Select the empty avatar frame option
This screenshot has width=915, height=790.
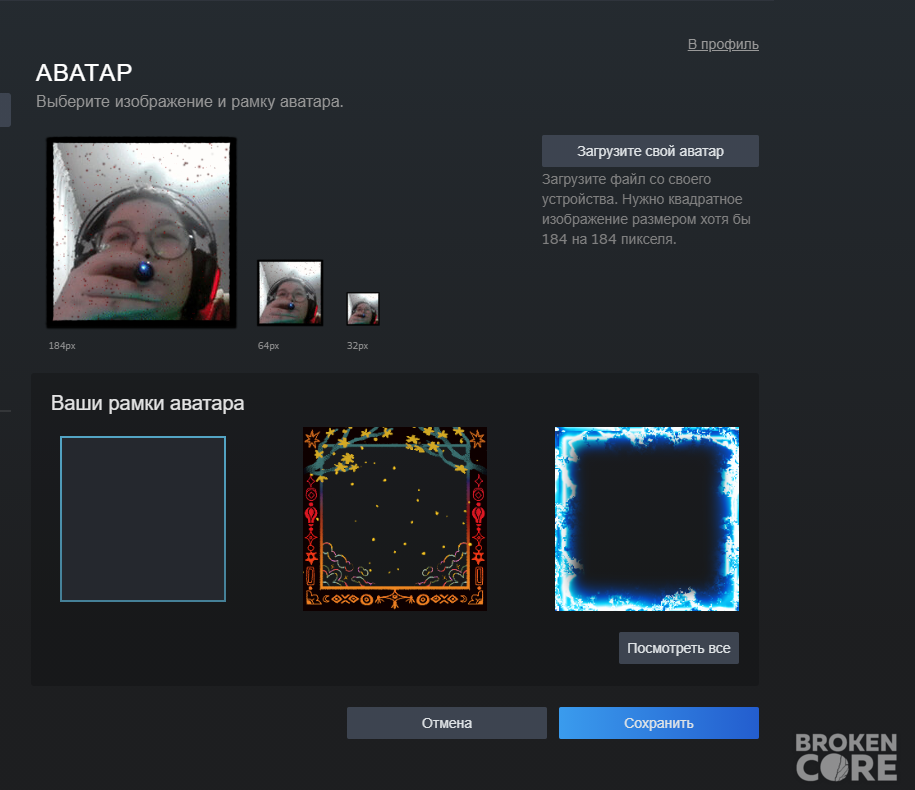pyautogui.click(x=143, y=519)
